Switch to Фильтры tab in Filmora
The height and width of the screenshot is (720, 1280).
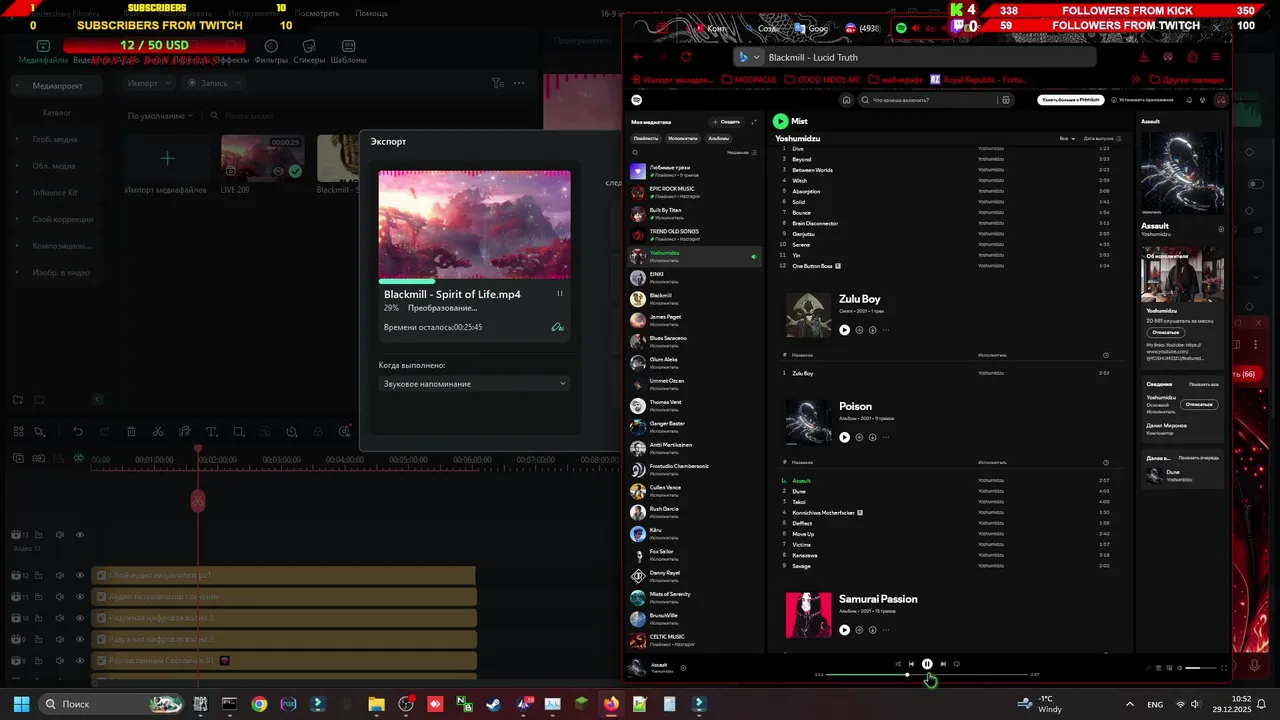coord(271,52)
